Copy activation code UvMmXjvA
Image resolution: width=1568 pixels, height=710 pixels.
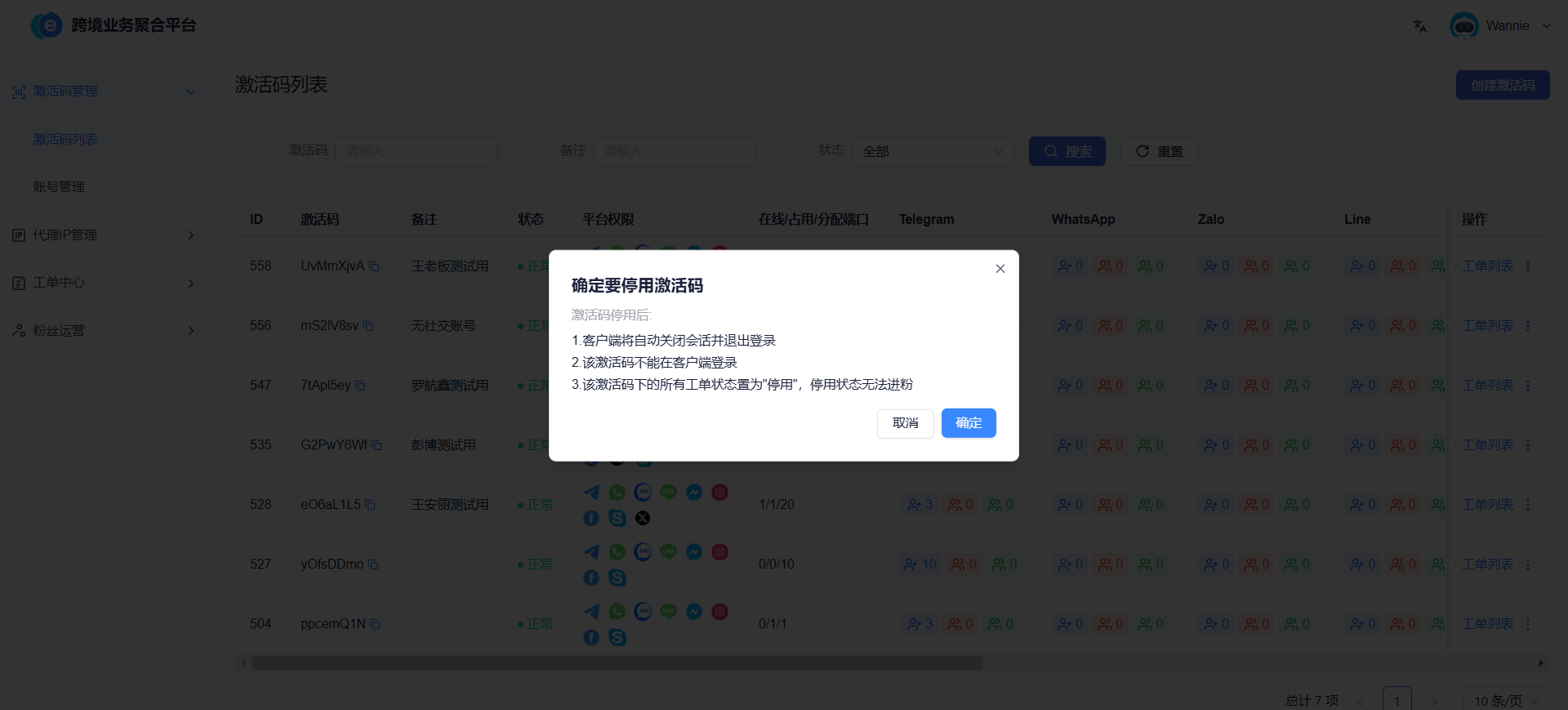click(374, 266)
